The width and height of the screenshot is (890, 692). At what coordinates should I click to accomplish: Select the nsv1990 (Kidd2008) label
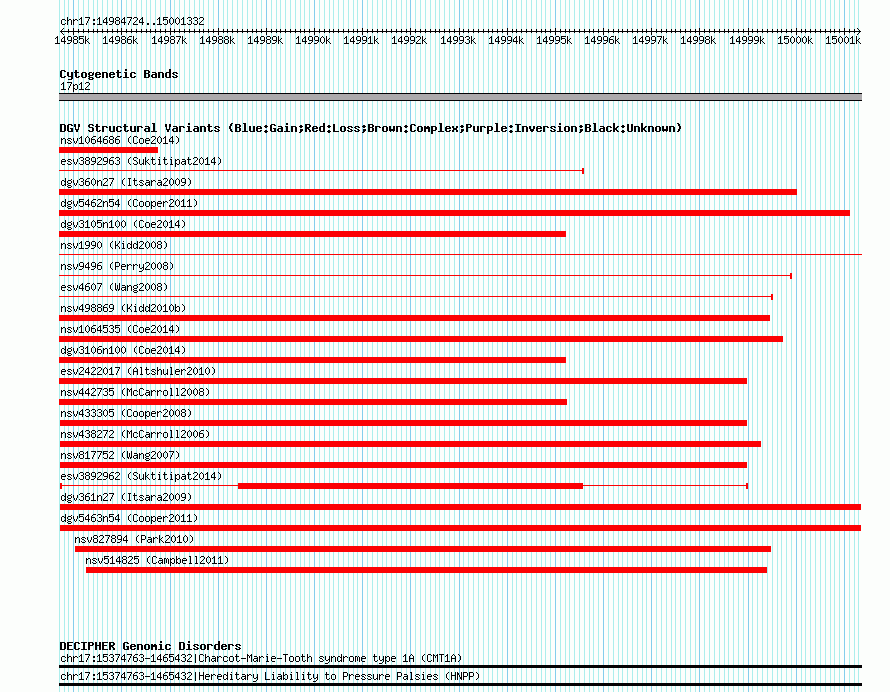(x=114, y=245)
